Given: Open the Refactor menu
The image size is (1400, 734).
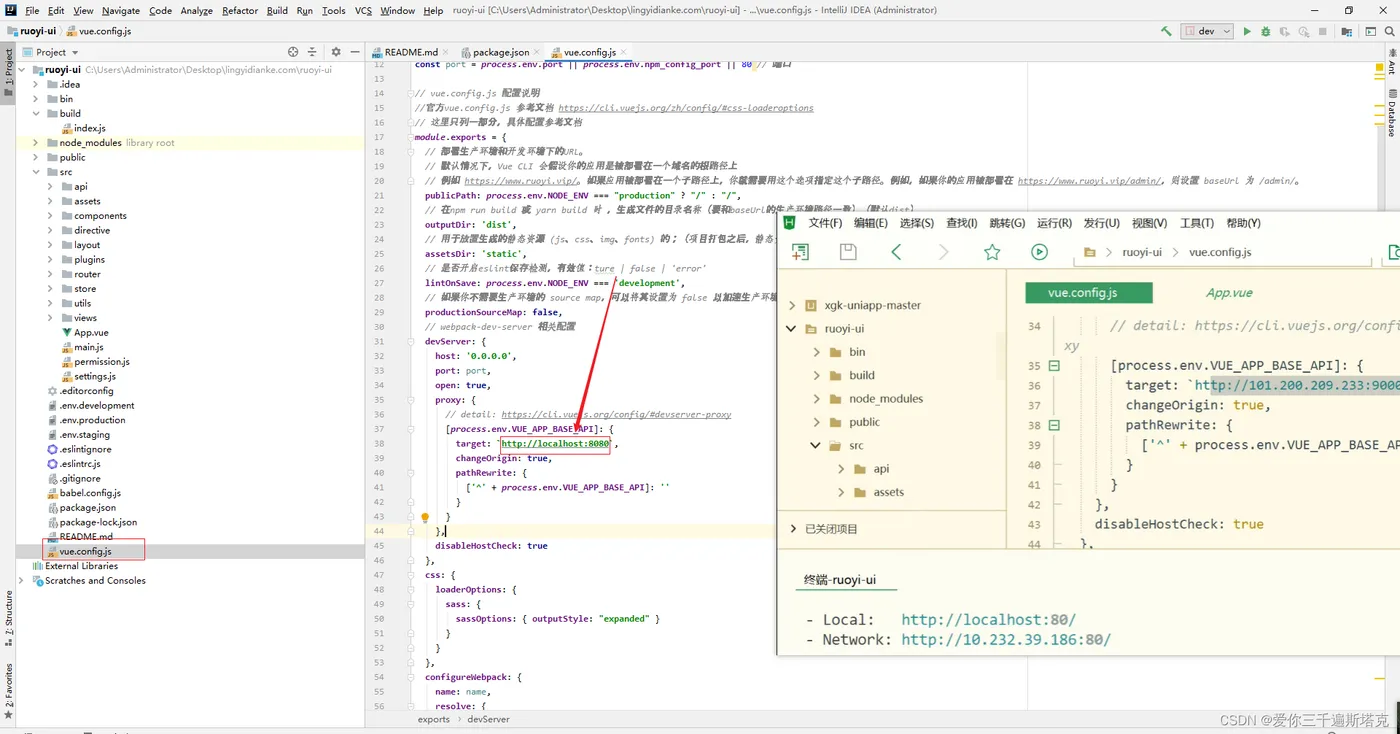Looking at the screenshot, I should (240, 11).
